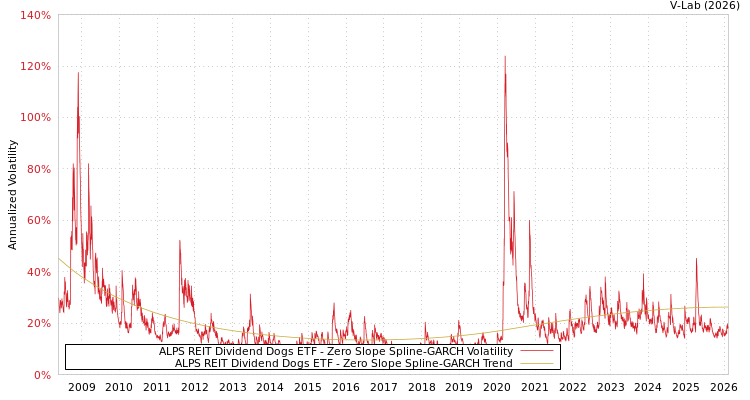Viewport: 750px width, 400px height.
Task: Click the 2009 x-axis label
Action: [81, 387]
